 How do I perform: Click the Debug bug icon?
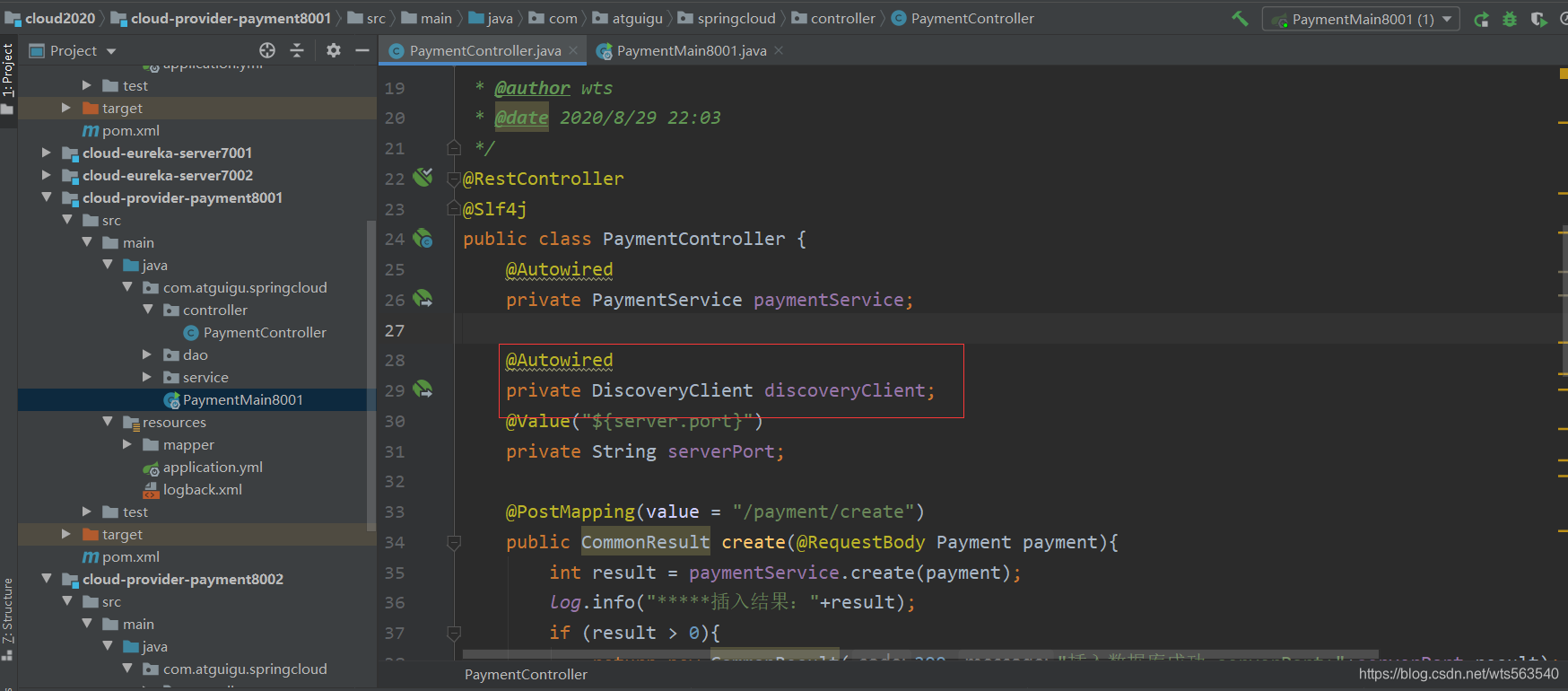[x=1510, y=19]
